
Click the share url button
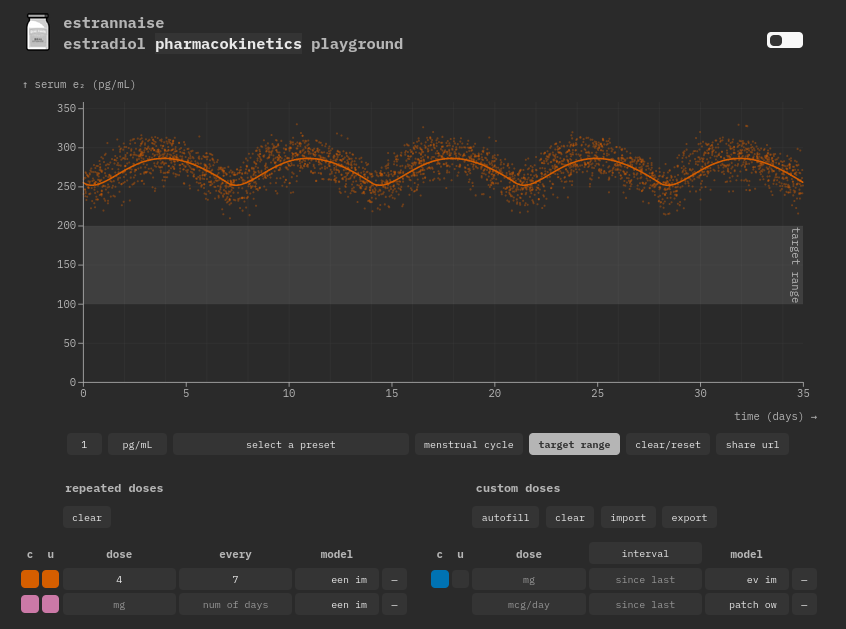(752, 445)
